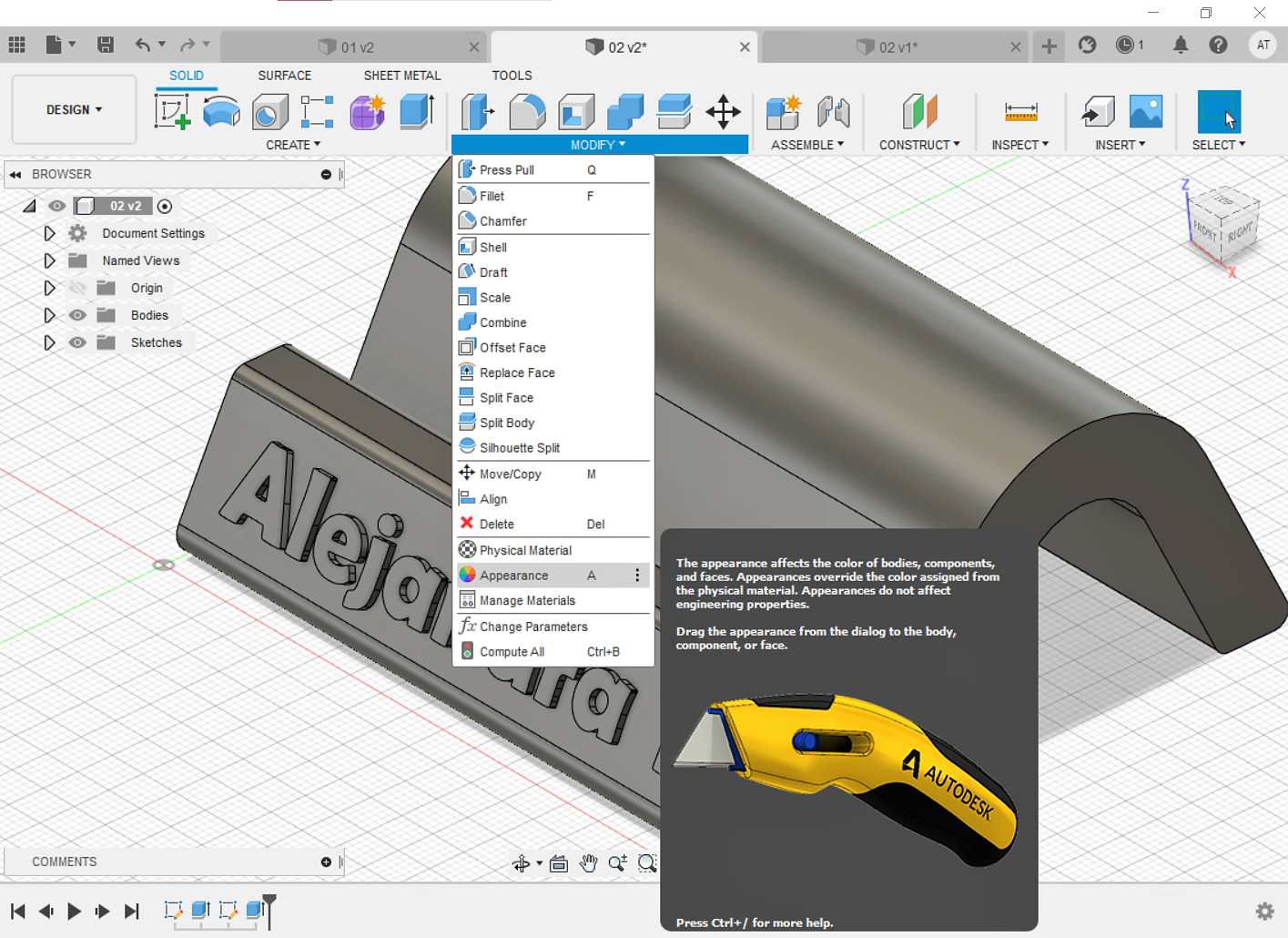
Task: Hide the Sketches folder
Action: point(77,342)
